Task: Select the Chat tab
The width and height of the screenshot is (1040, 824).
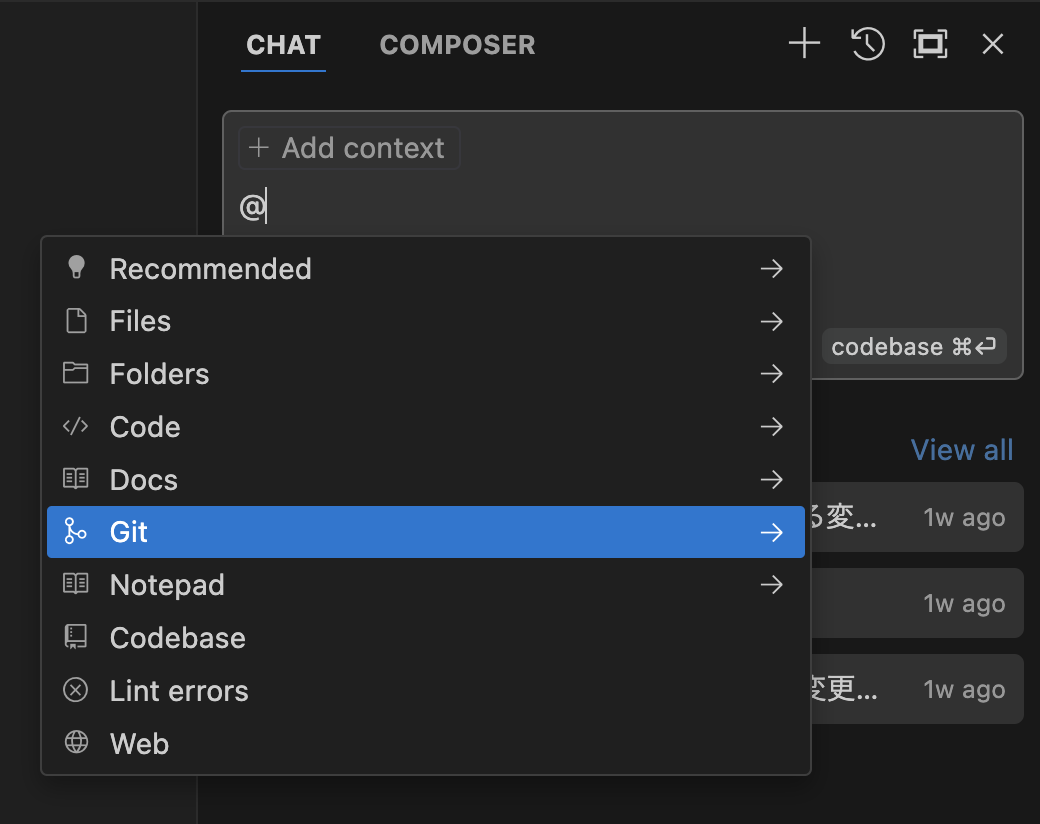Action: (x=283, y=45)
